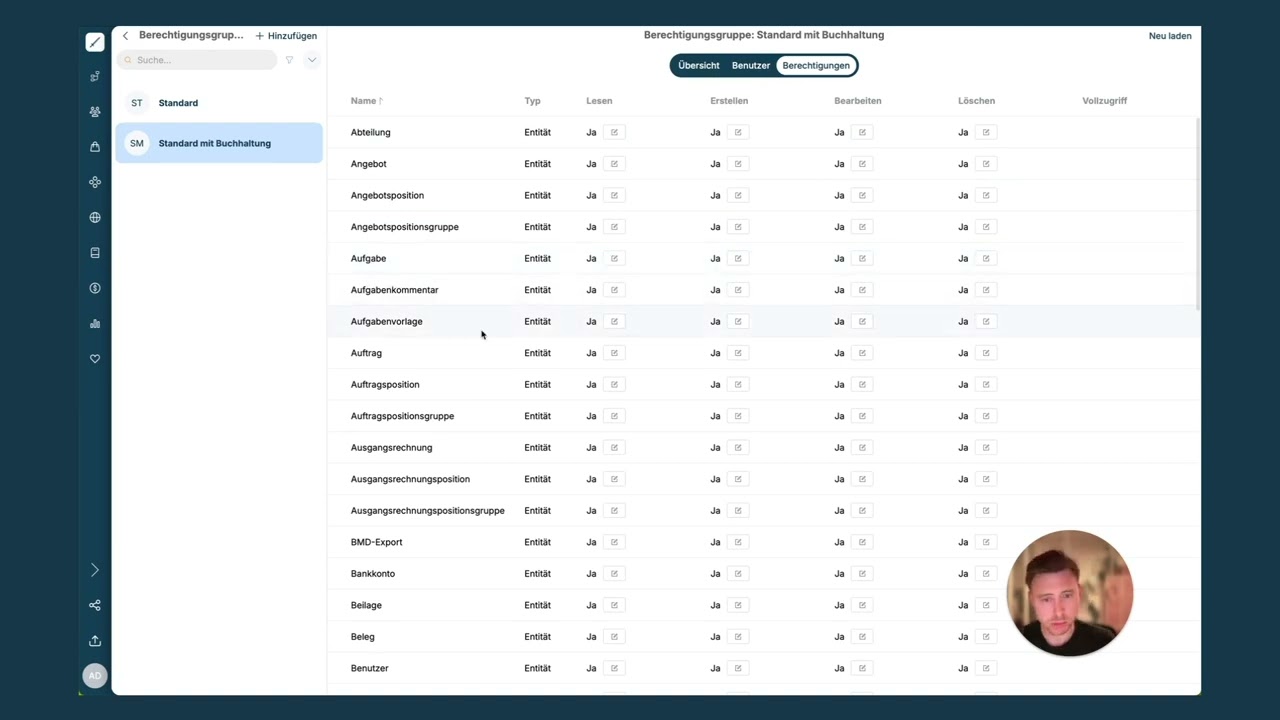Switch to the Berechtigungen tab

point(816,66)
